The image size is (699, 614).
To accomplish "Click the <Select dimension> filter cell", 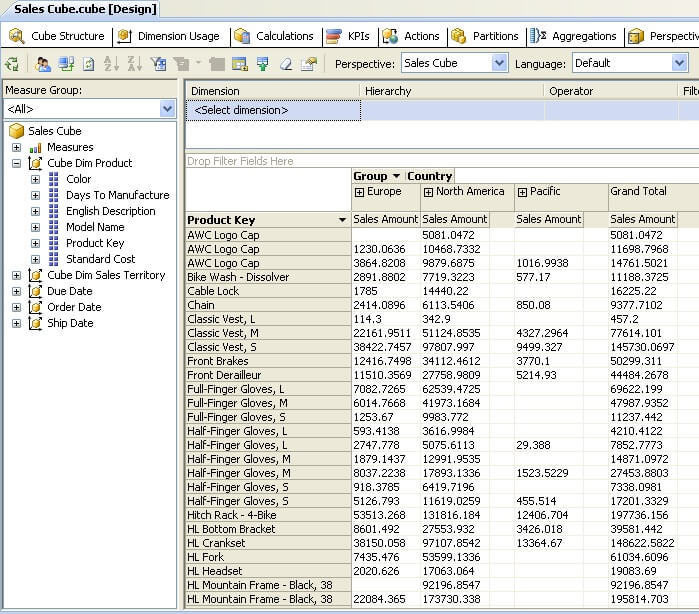I will point(273,110).
